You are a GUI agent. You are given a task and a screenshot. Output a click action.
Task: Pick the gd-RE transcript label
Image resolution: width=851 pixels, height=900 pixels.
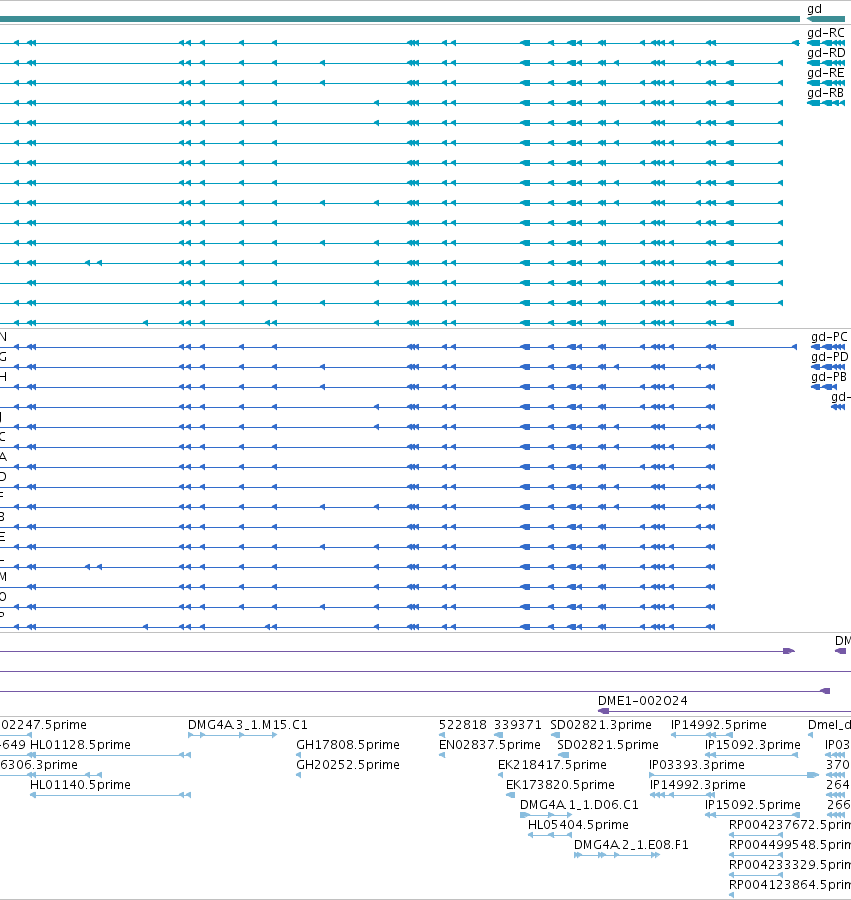point(826,73)
